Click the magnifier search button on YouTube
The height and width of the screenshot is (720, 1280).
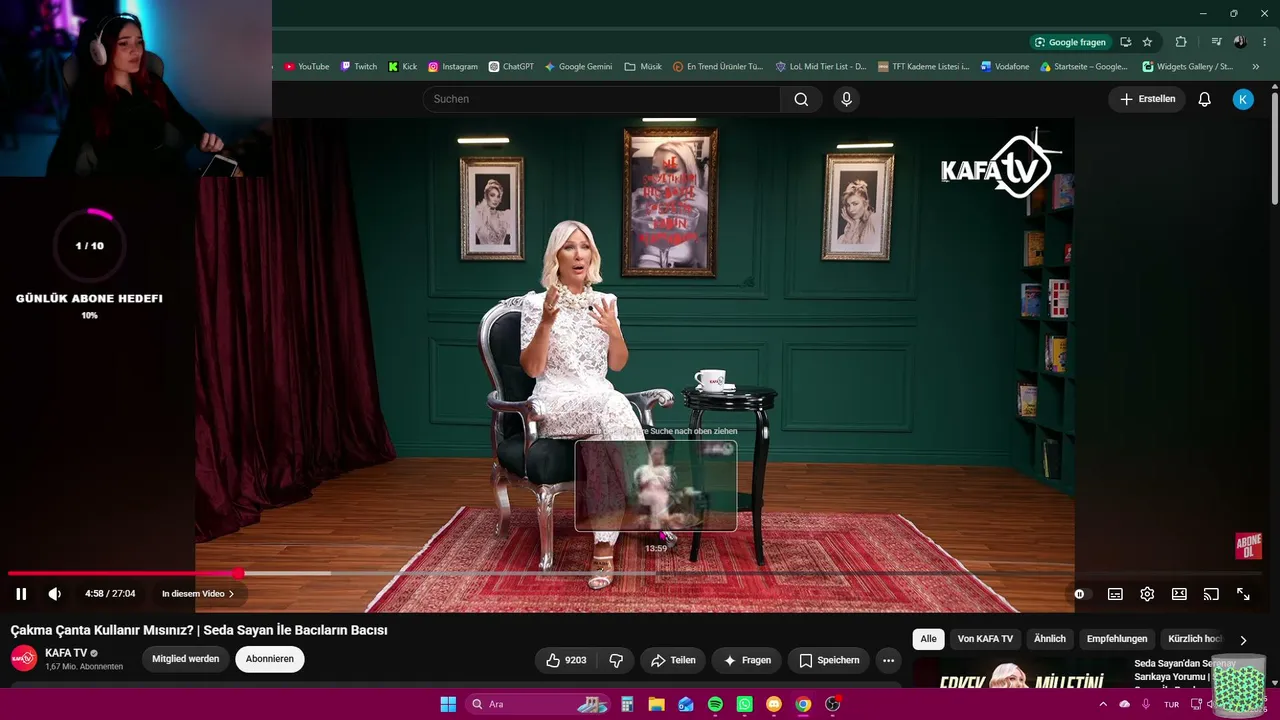tap(801, 99)
